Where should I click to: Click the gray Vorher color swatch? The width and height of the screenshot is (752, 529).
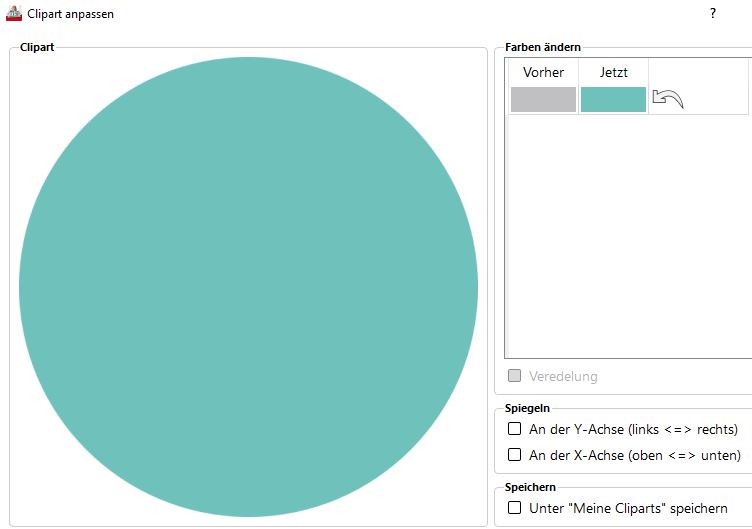point(543,99)
